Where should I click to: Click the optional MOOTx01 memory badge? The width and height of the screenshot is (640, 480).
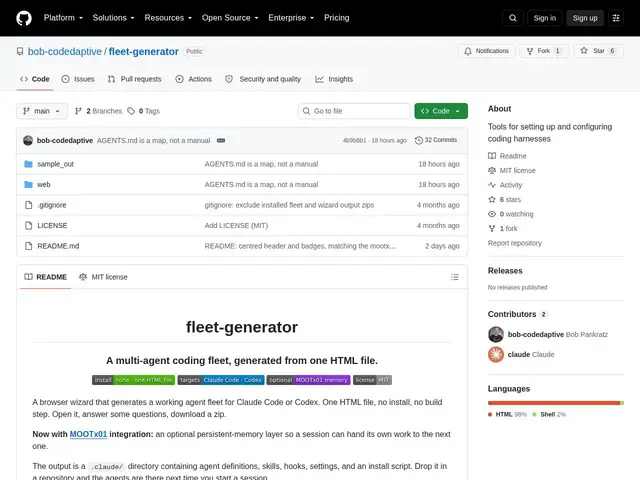[308, 380]
